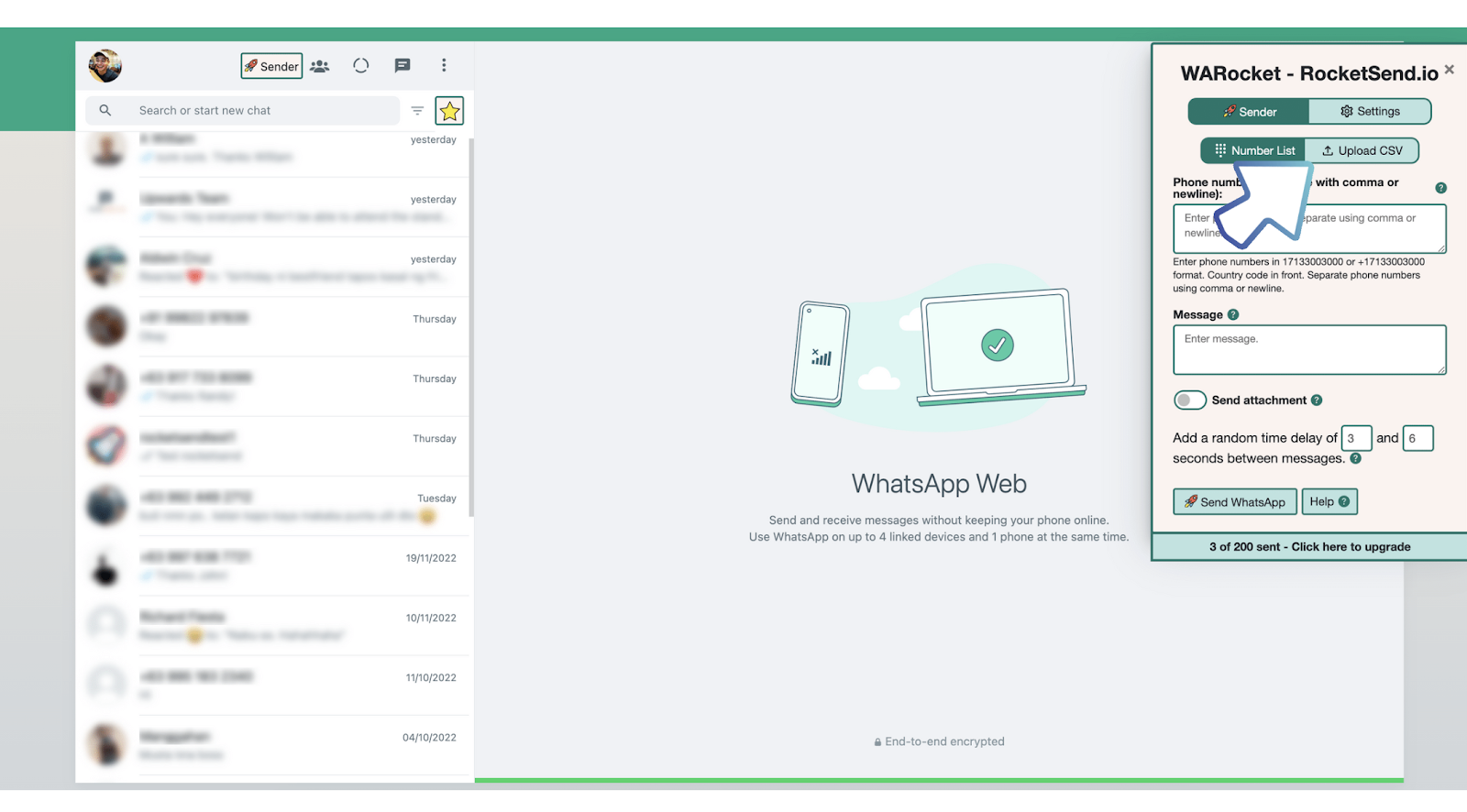Open the three-dot menu in header
Image resolution: width=1467 pixels, height=812 pixels.
pyautogui.click(x=444, y=66)
